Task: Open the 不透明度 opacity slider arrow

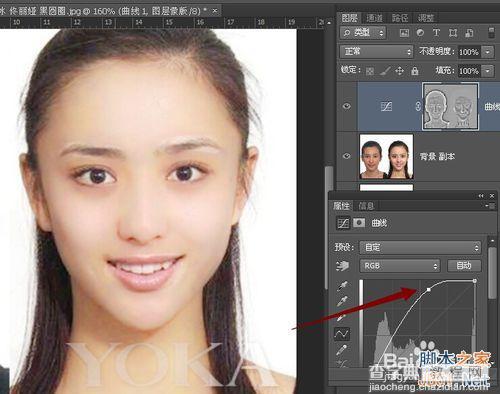Action: (488, 52)
